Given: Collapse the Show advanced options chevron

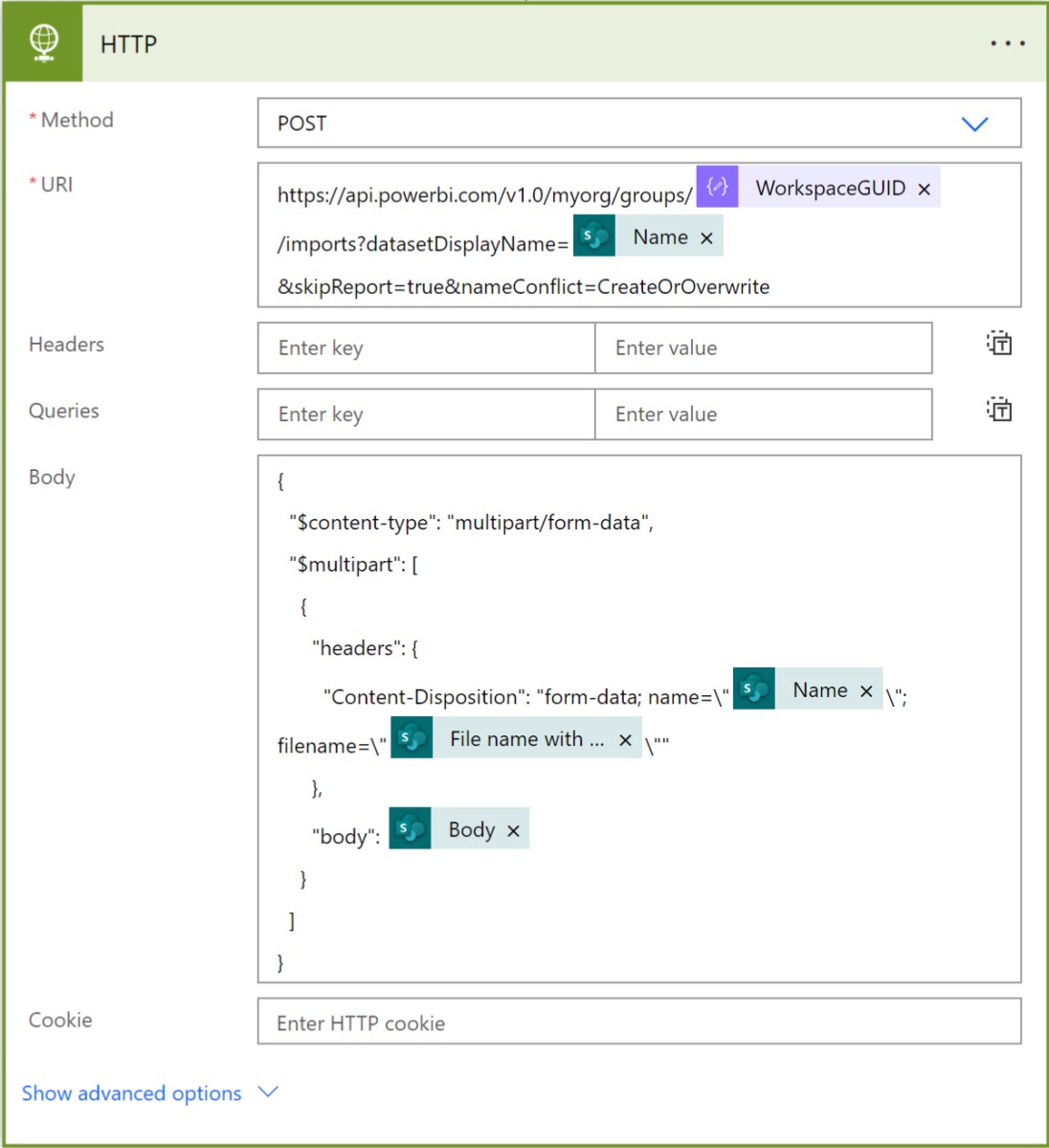Looking at the screenshot, I should pos(267,1092).
